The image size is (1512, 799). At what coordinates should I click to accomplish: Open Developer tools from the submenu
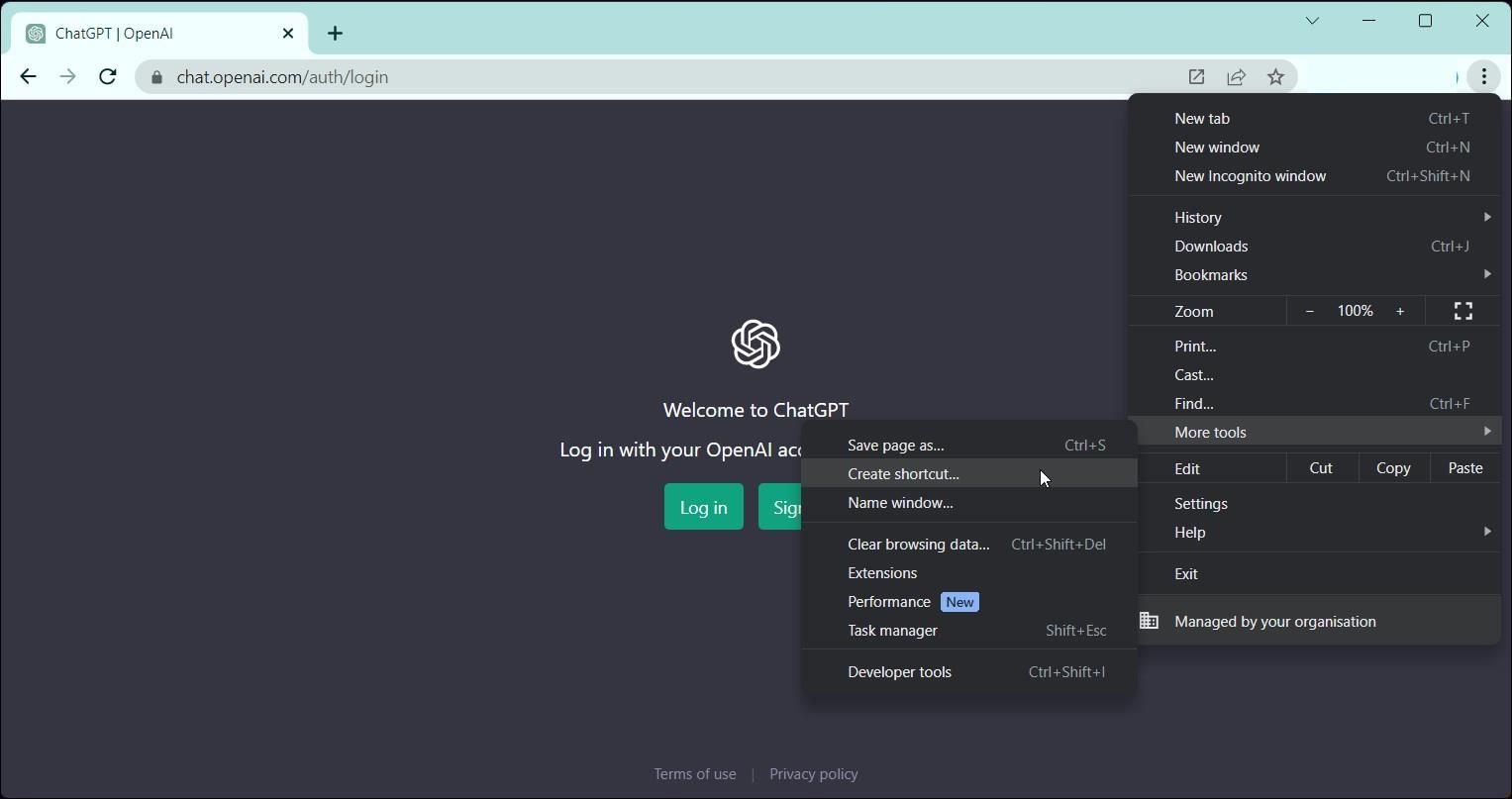click(x=898, y=671)
